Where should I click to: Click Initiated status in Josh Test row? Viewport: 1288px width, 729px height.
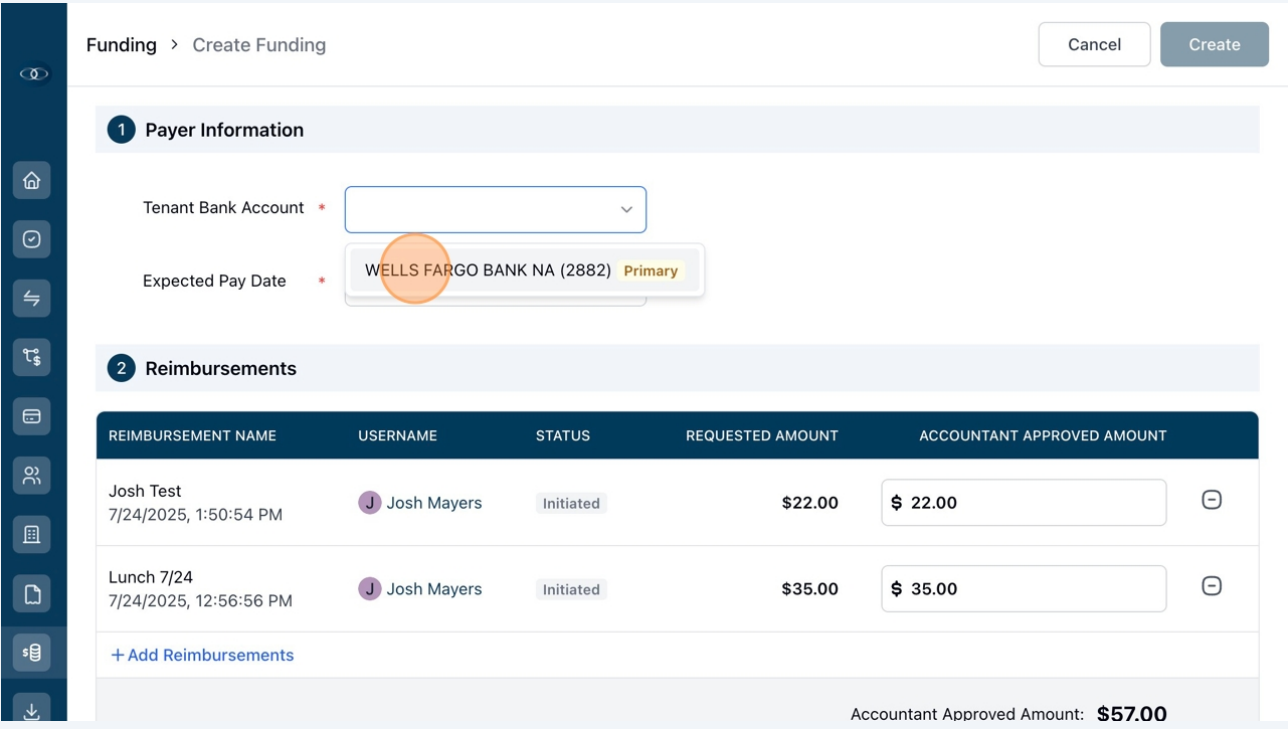[571, 503]
